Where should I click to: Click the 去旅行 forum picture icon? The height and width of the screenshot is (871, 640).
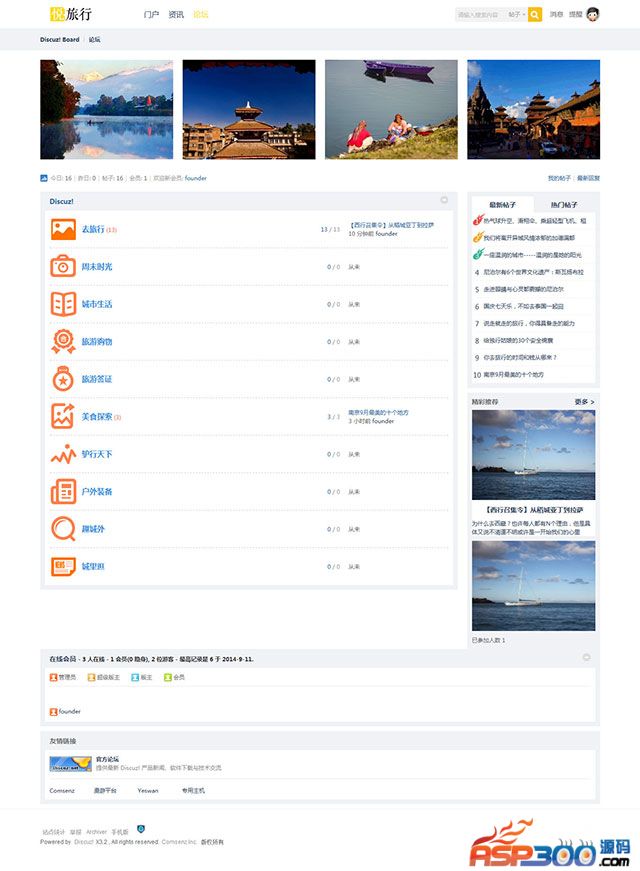[63, 229]
